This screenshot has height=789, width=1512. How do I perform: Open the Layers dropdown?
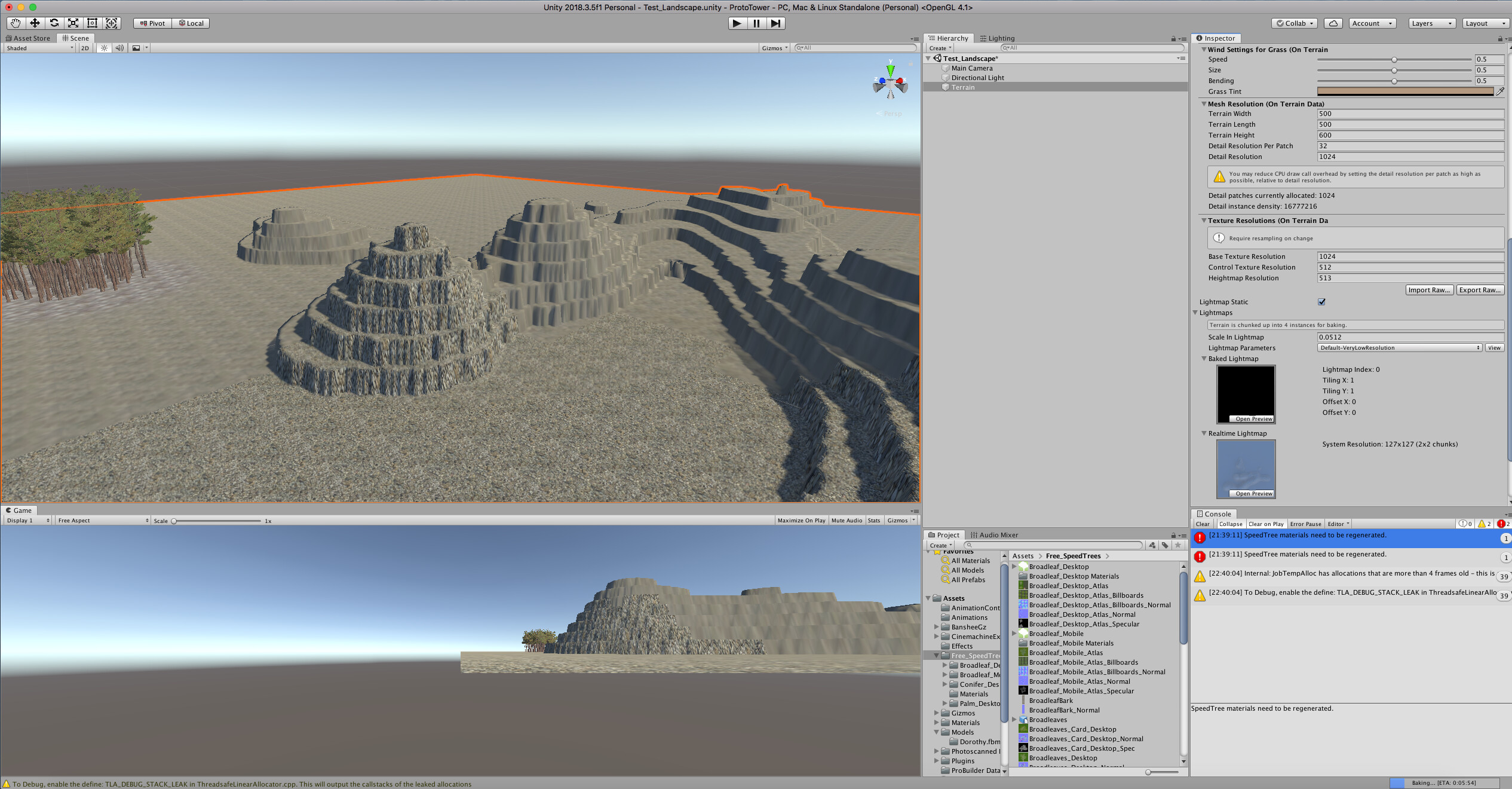coord(1431,23)
